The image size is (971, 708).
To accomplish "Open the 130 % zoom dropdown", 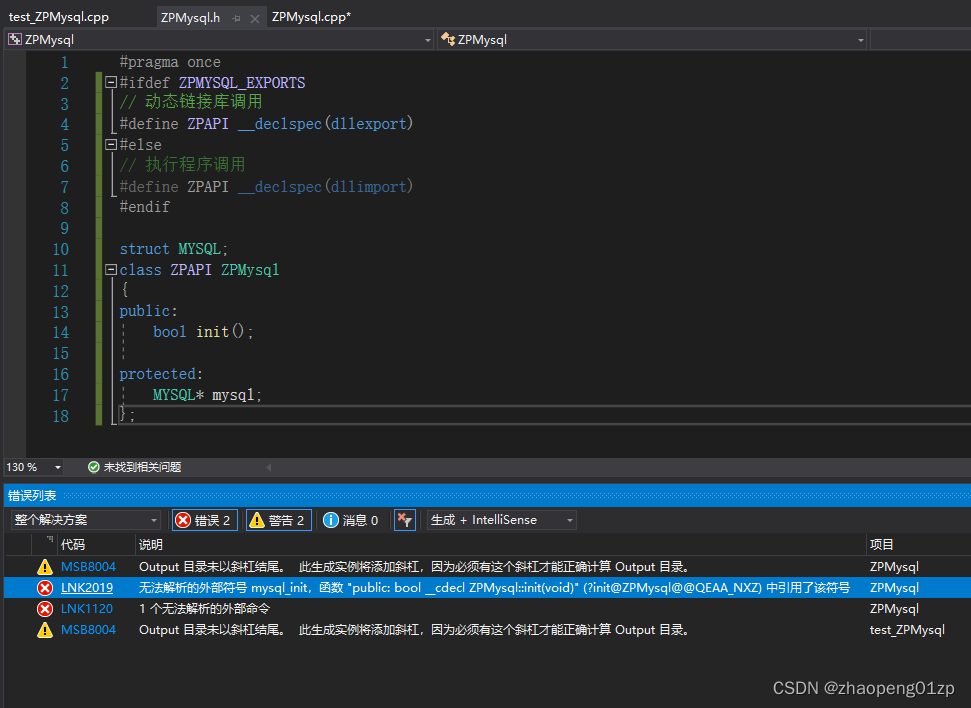I will [x=57, y=467].
